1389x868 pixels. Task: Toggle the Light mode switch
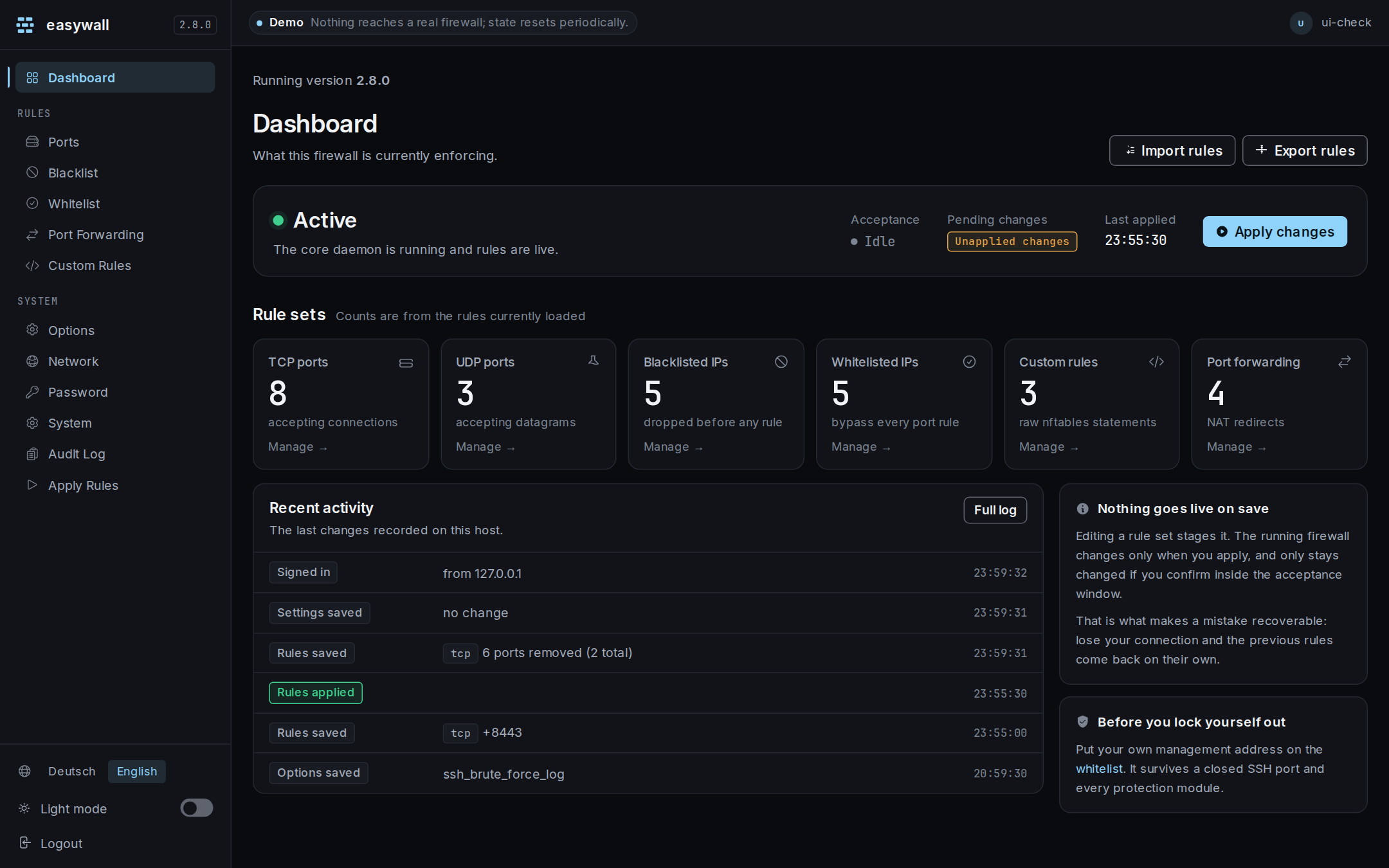click(197, 808)
